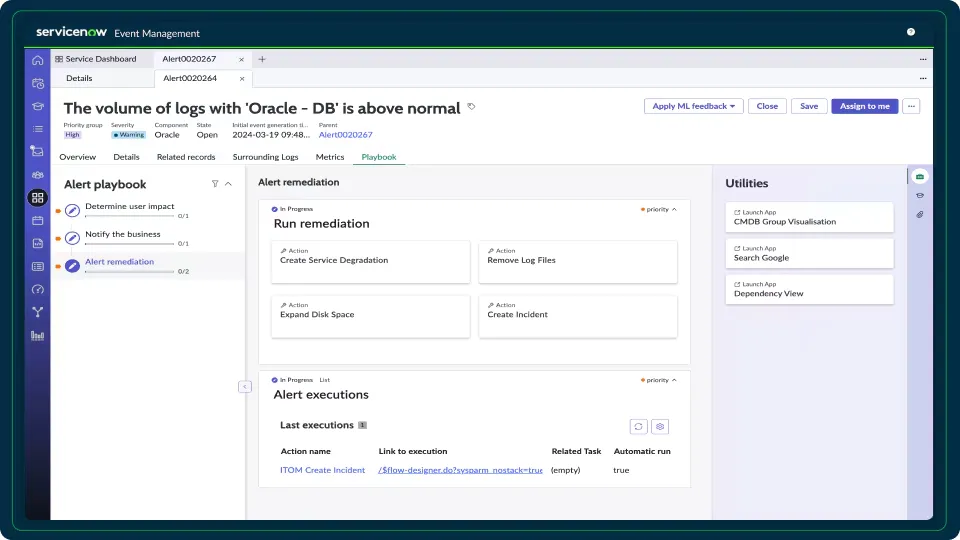Collapse the Alert playbook panel chevron
The width and height of the screenshot is (960, 540).
pyautogui.click(x=228, y=184)
